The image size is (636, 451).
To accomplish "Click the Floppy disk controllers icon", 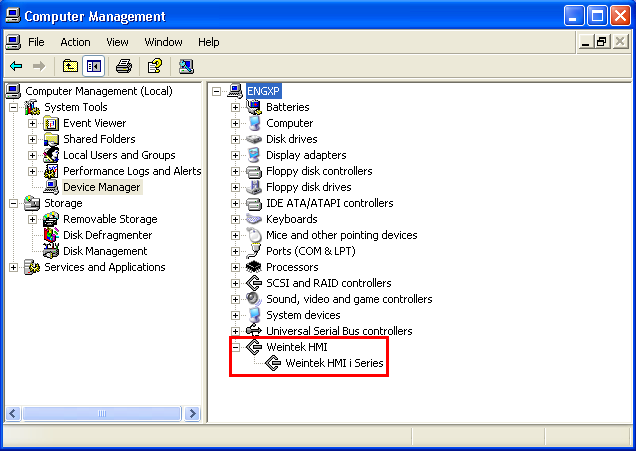I will [254, 171].
